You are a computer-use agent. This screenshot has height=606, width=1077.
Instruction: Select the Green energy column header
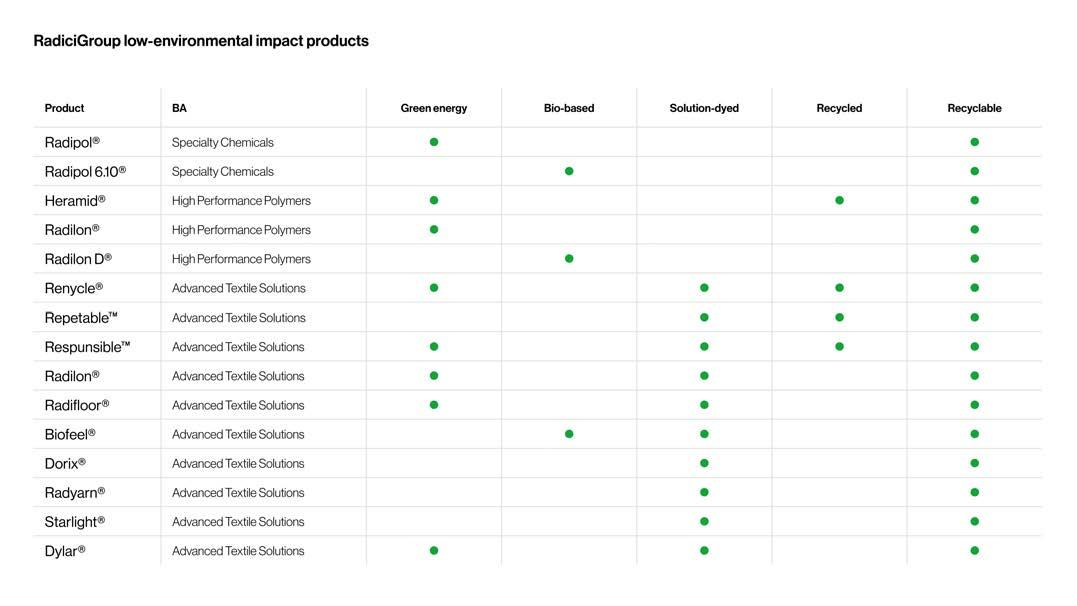click(433, 108)
